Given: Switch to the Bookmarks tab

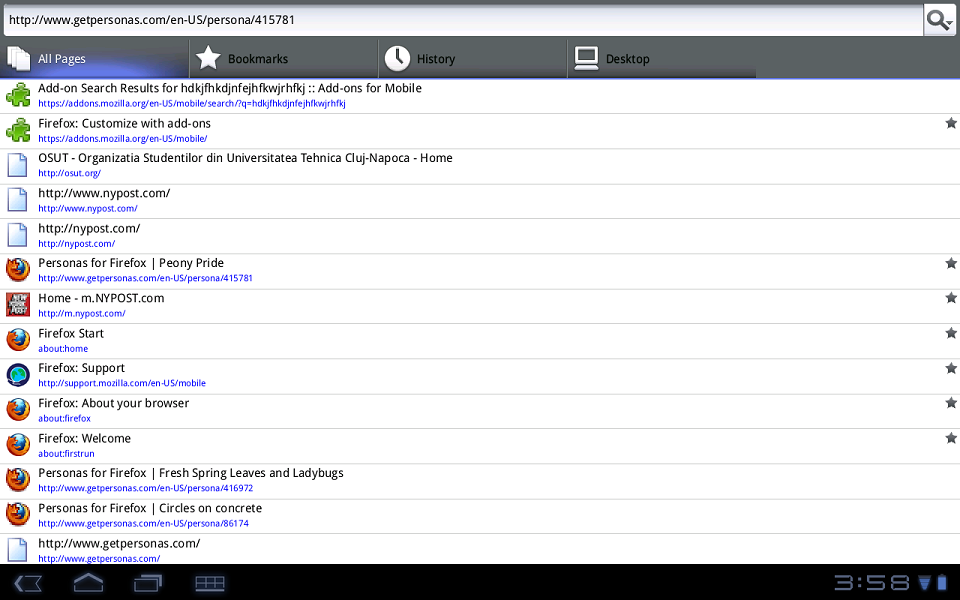Looking at the screenshot, I should point(283,59).
